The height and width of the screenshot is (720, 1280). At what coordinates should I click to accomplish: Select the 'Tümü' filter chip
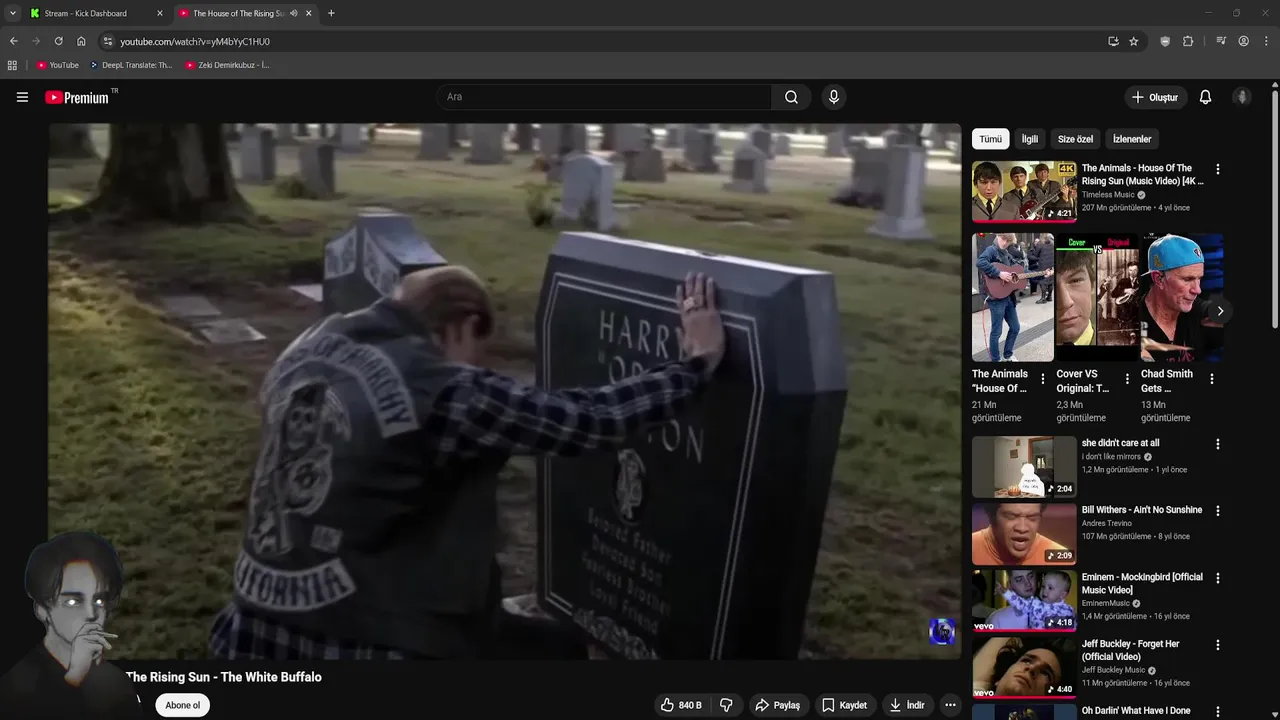(990, 139)
